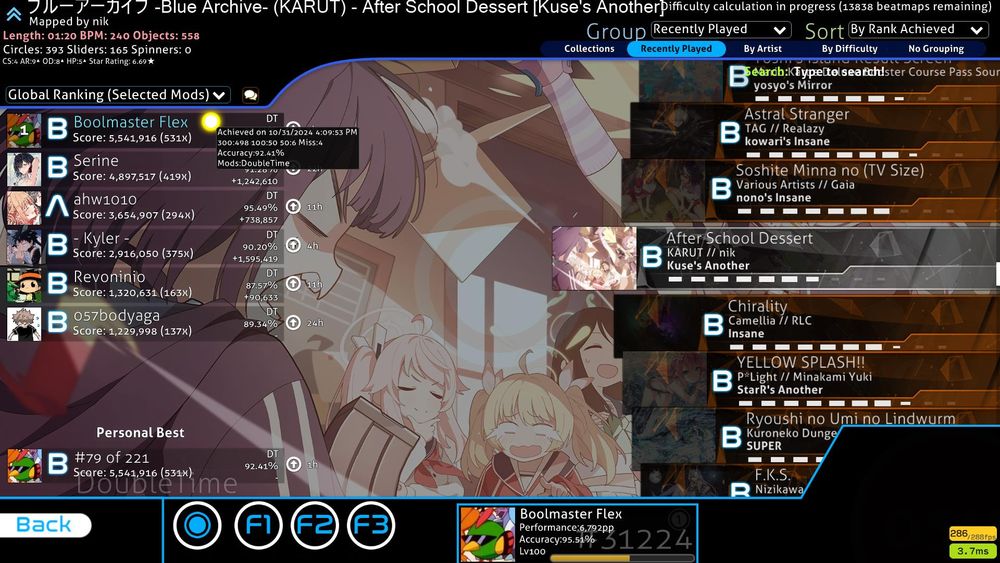Select the No Grouping tab
The width and height of the screenshot is (1000, 563).
point(936,48)
